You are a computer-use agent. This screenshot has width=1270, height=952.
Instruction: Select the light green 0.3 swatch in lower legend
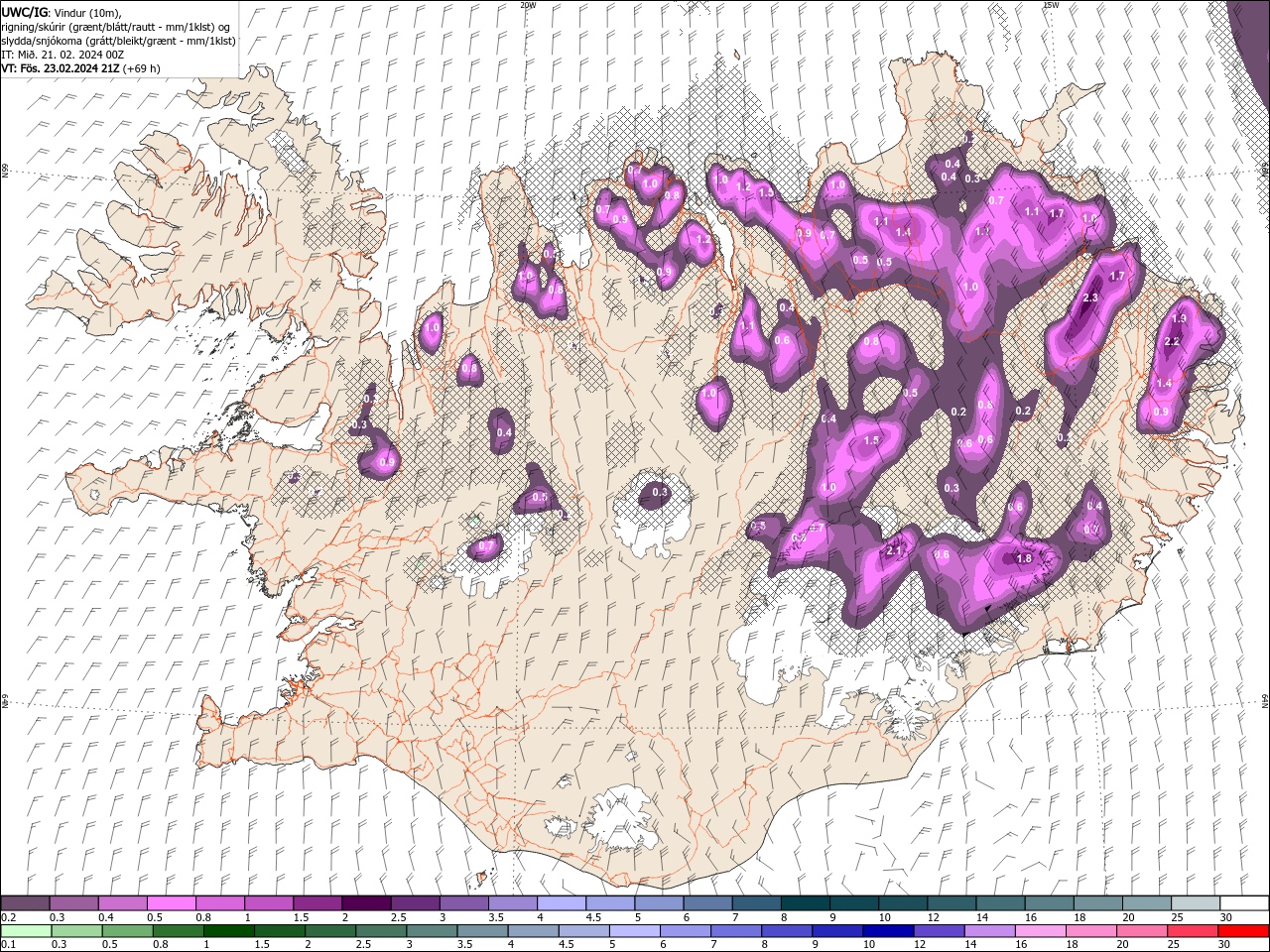pos(76,931)
